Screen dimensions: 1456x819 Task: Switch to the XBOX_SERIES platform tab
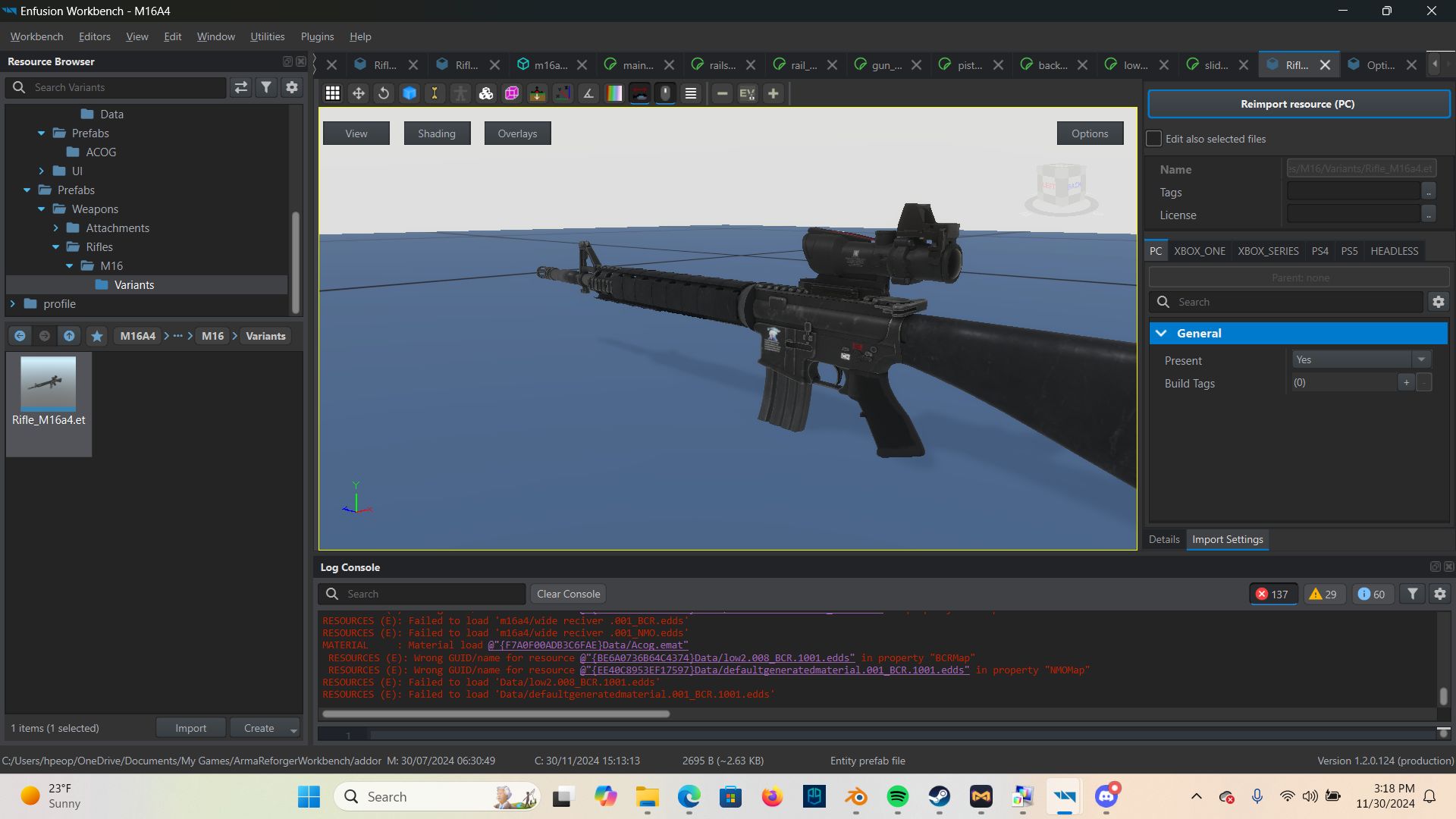point(1267,250)
